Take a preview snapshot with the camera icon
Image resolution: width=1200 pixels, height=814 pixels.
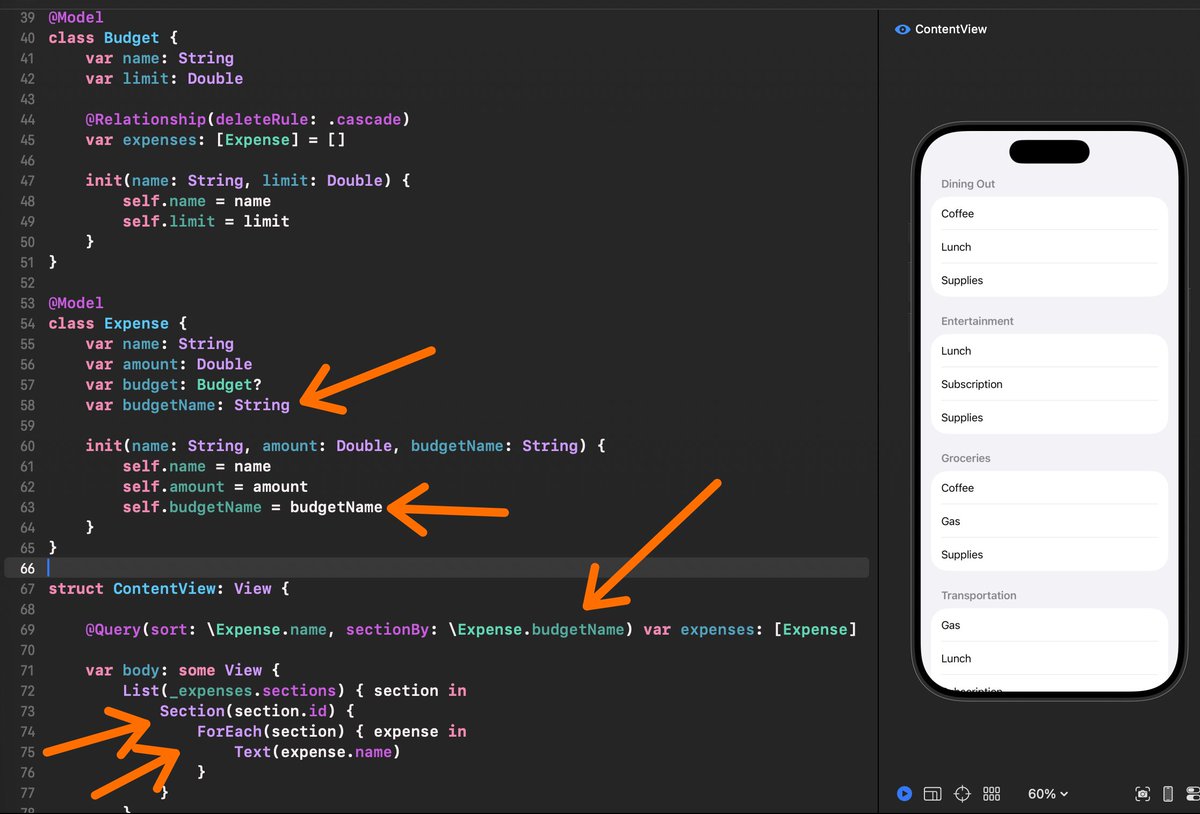click(x=1142, y=794)
